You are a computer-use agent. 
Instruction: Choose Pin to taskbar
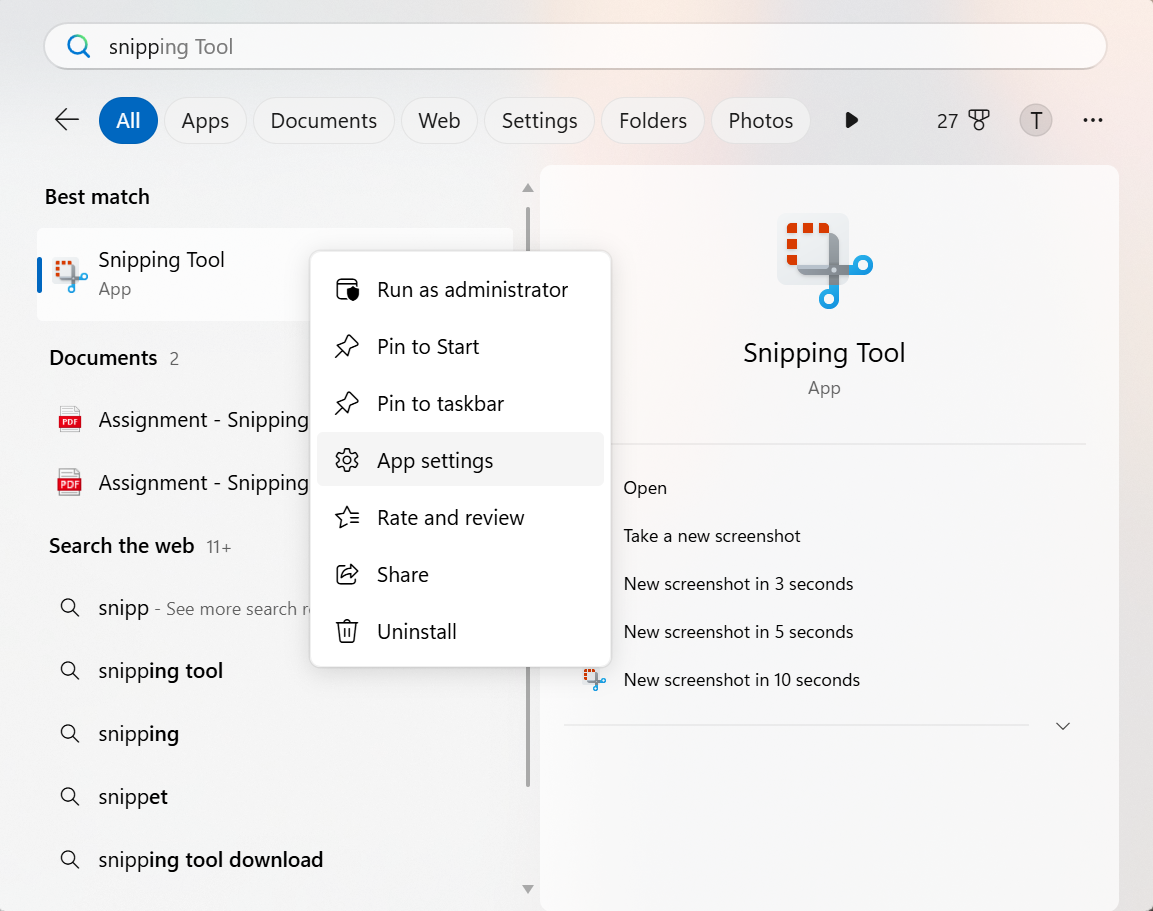click(460, 404)
